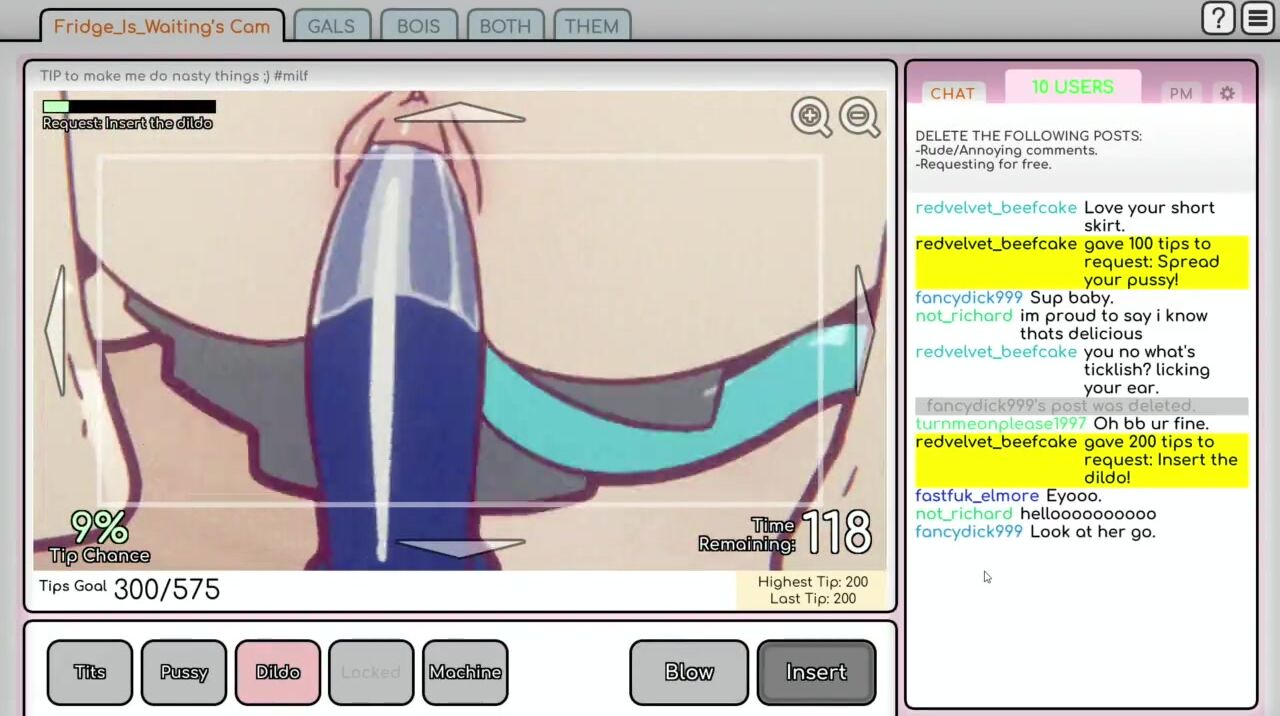Viewport: 1280px width, 716px height.
Task: Click the request progress bar
Action: click(x=129, y=106)
